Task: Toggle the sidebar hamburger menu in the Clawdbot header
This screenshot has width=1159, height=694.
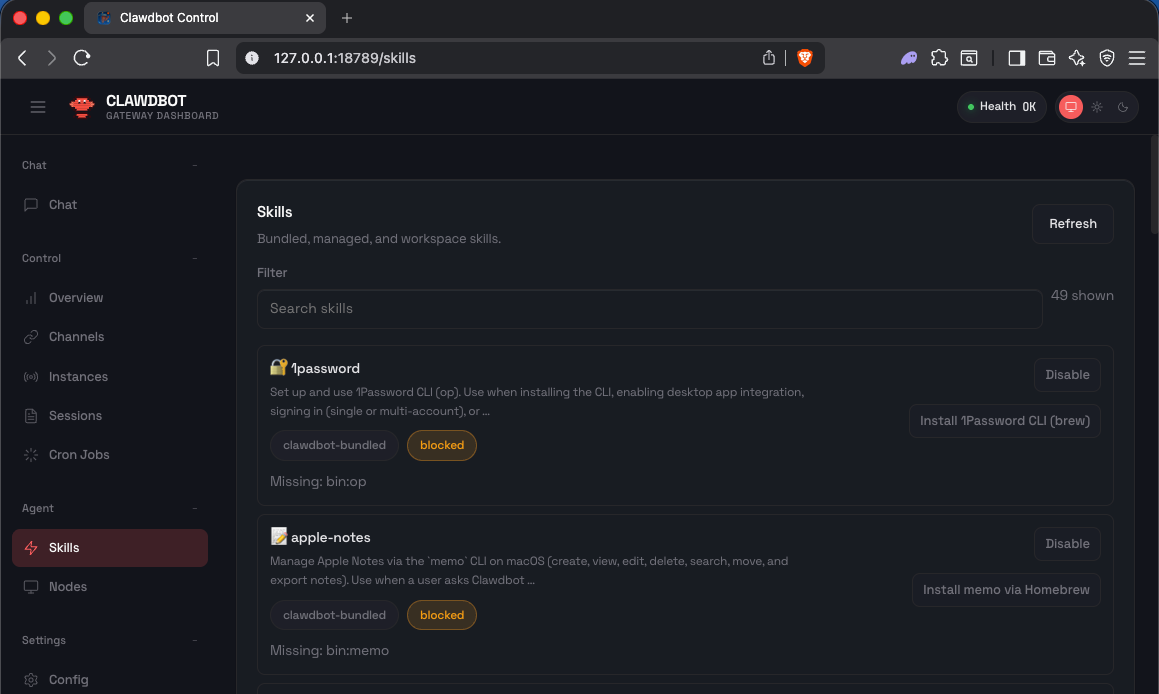Action: click(x=38, y=107)
